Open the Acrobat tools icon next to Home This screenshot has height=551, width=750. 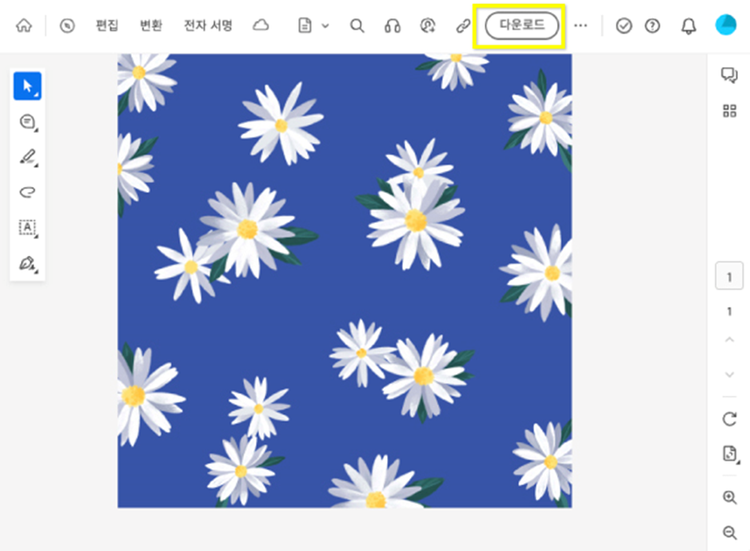[67, 25]
